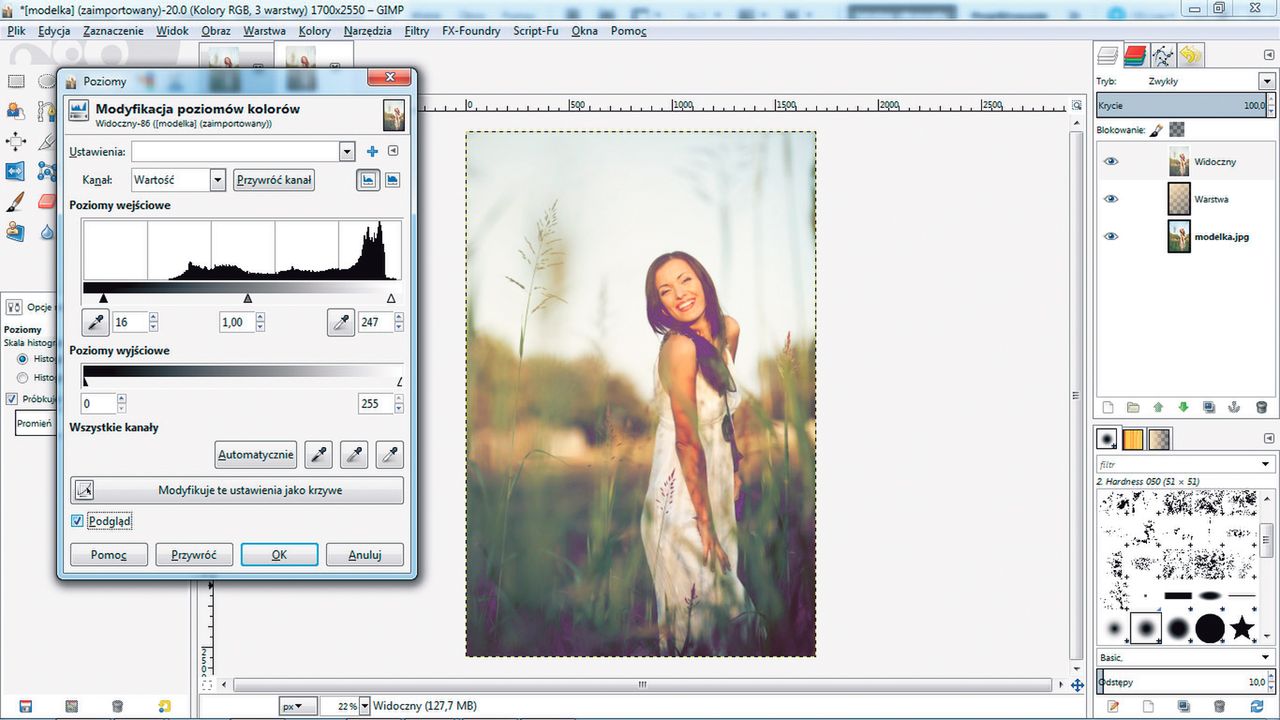Pick black point with eyedropper (input levels)
Viewport: 1280px width, 720px height.
tap(94, 322)
